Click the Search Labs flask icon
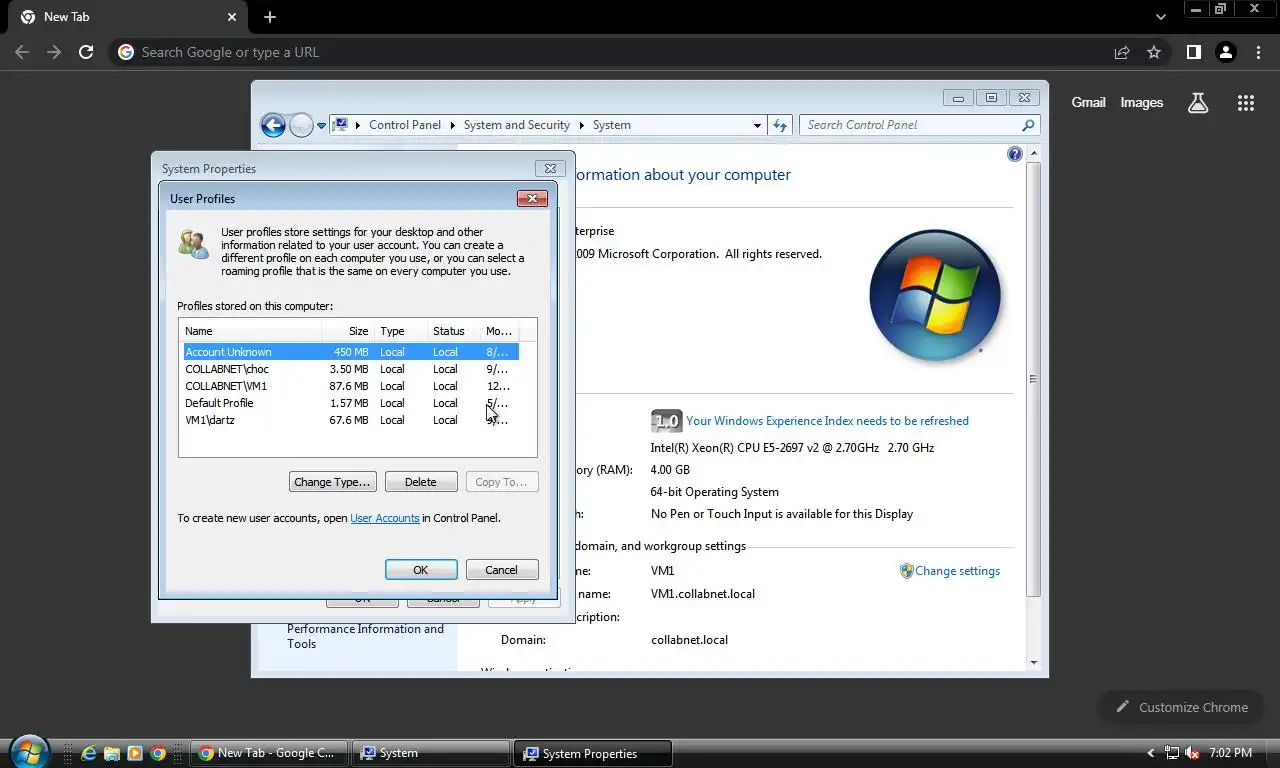The image size is (1280, 768). pyautogui.click(x=1197, y=102)
